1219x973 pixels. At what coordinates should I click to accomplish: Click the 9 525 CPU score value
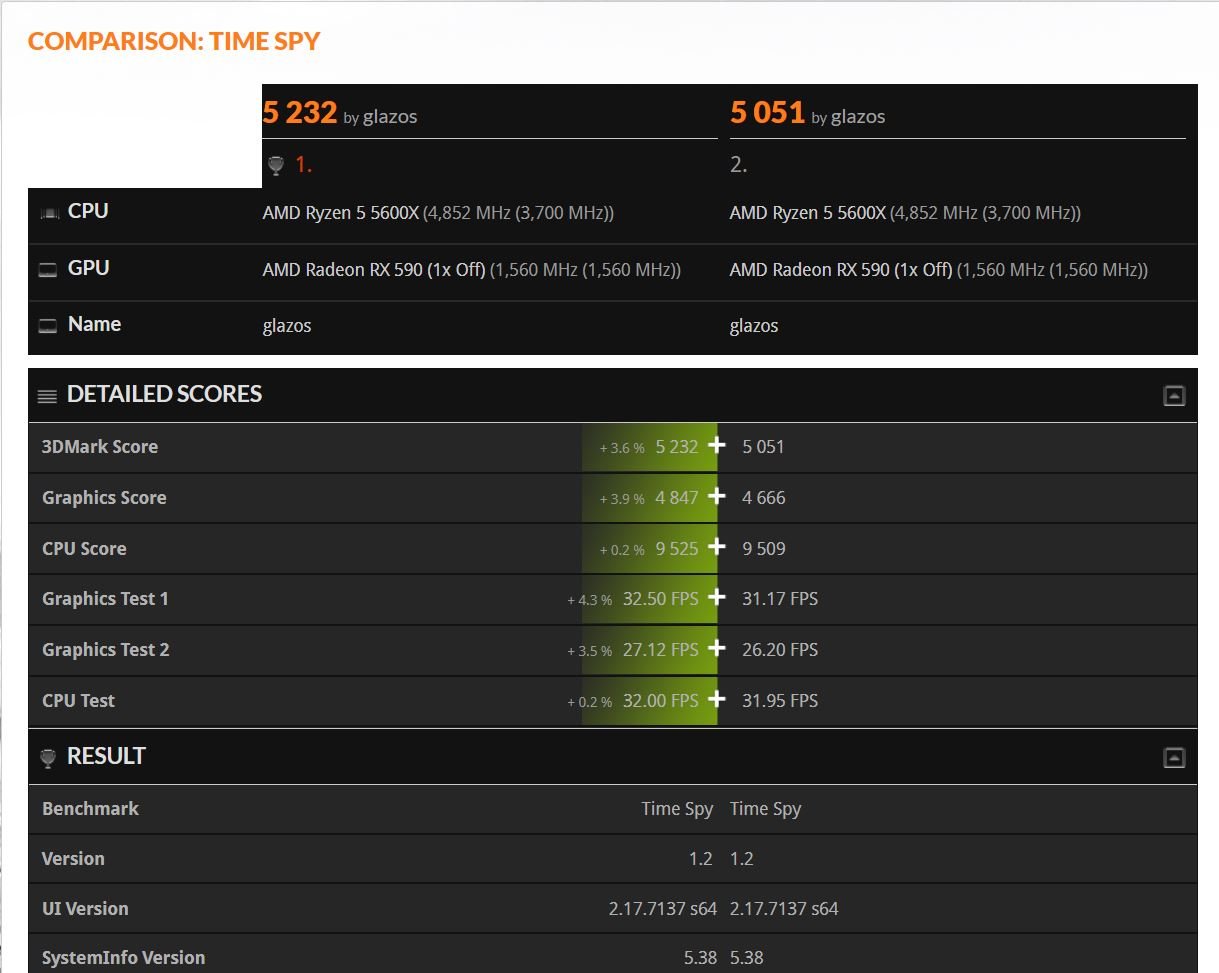click(x=677, y=549)
